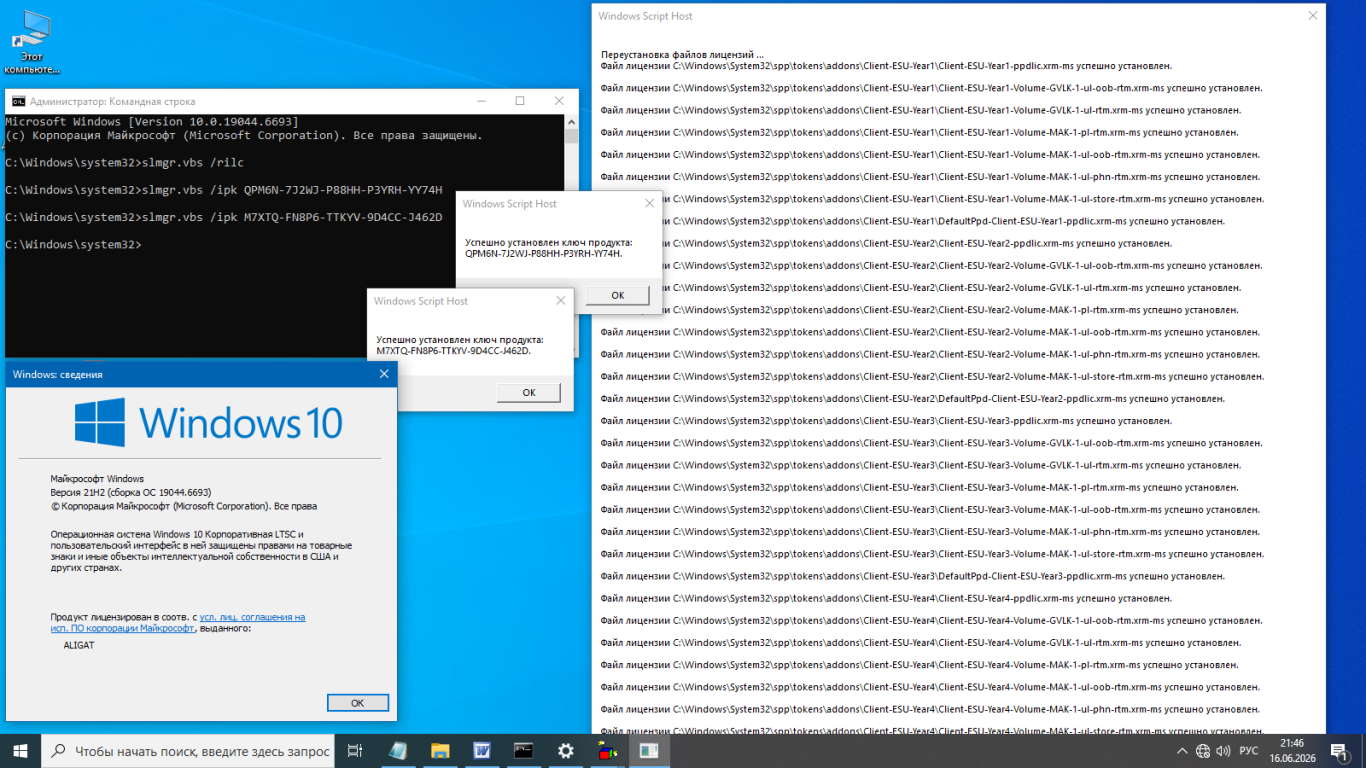Click OK in the Windows: сведения window
Viewport: 1366px width, 768px height.
click(357, 703)
